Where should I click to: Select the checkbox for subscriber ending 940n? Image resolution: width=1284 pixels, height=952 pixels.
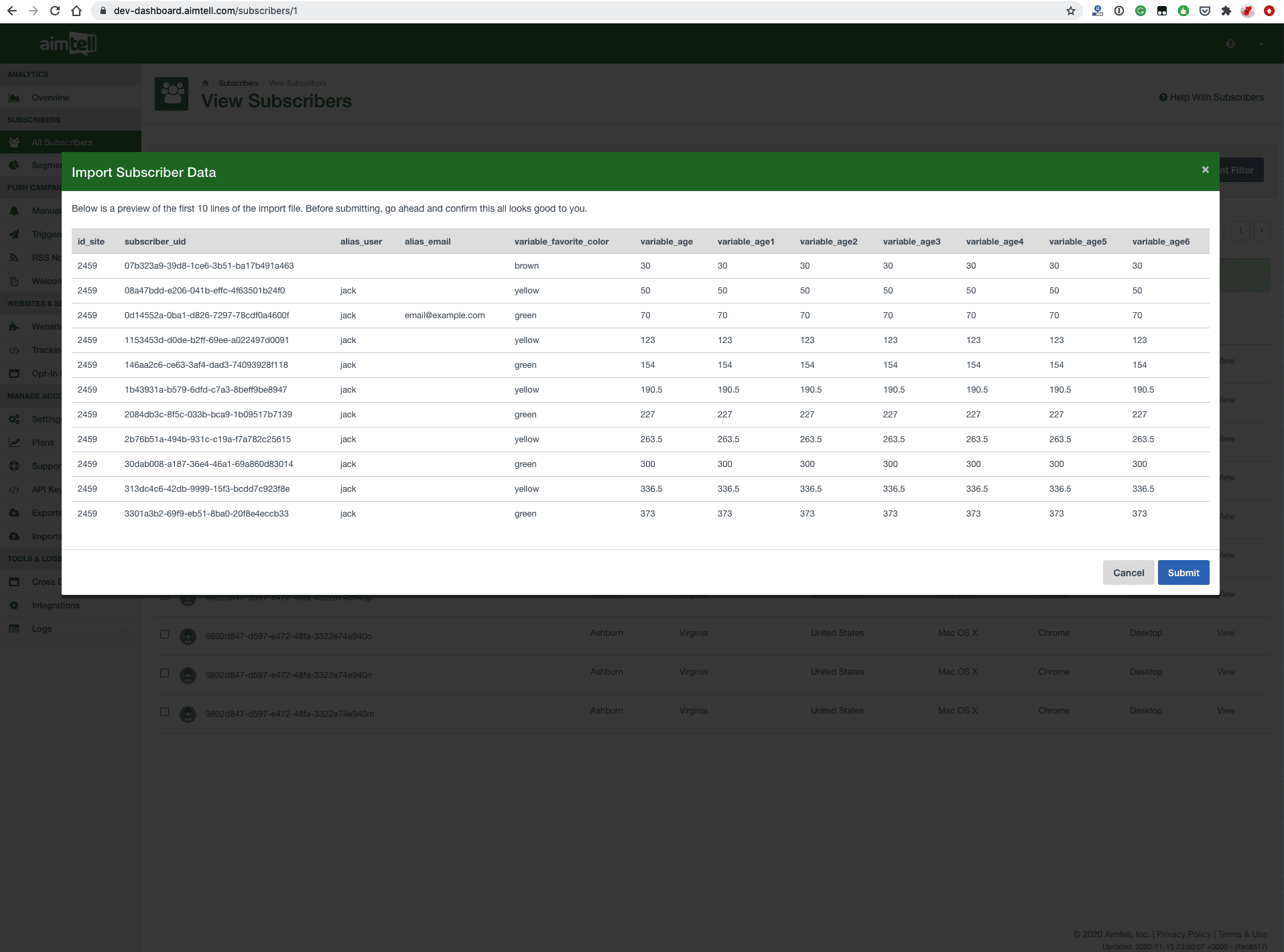pyautogui.click(x=164, y=673)
